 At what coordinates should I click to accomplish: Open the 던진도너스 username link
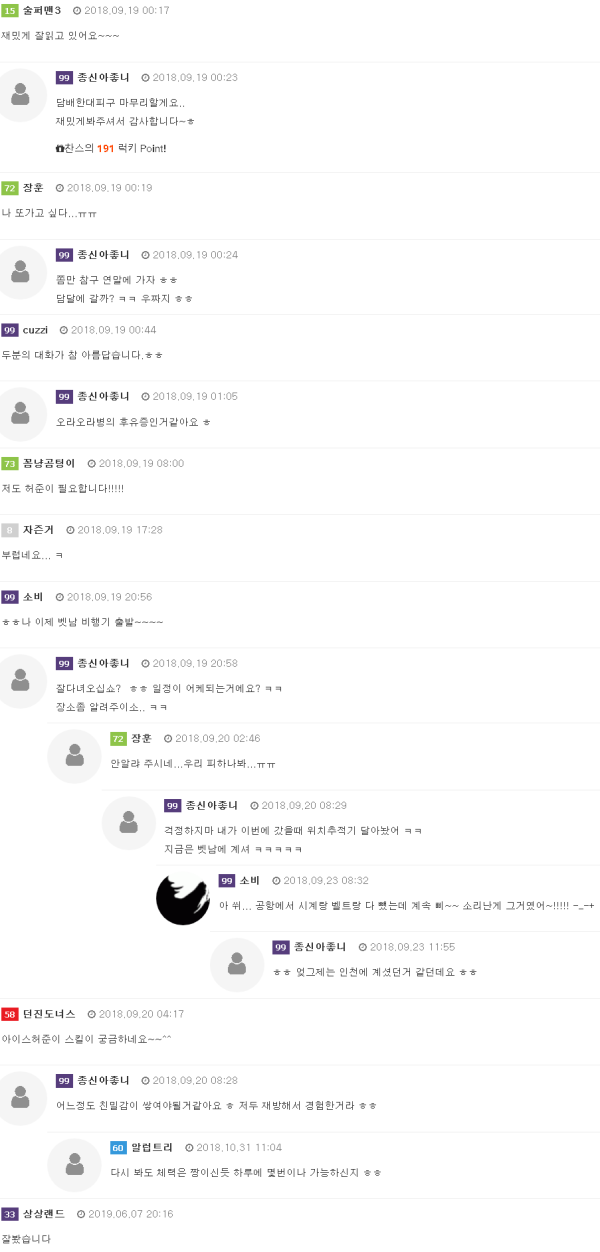(49, 1014)
